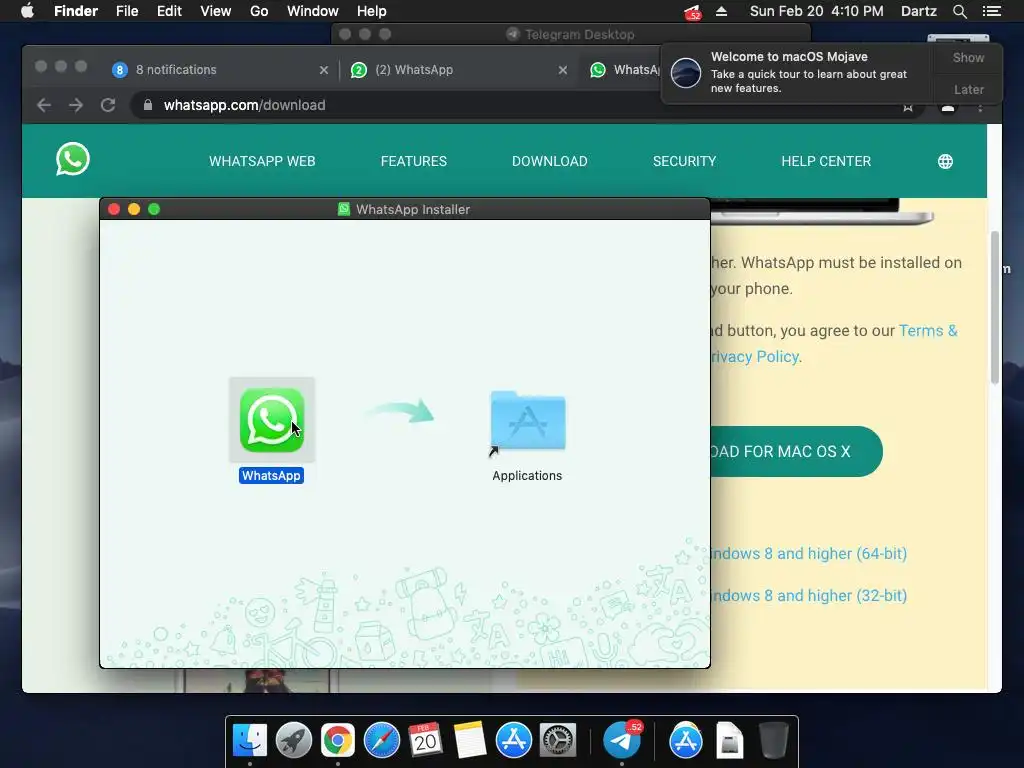This screenshot has height=768, width=1024.
Task: Open File menu
Action: point(127,11)
